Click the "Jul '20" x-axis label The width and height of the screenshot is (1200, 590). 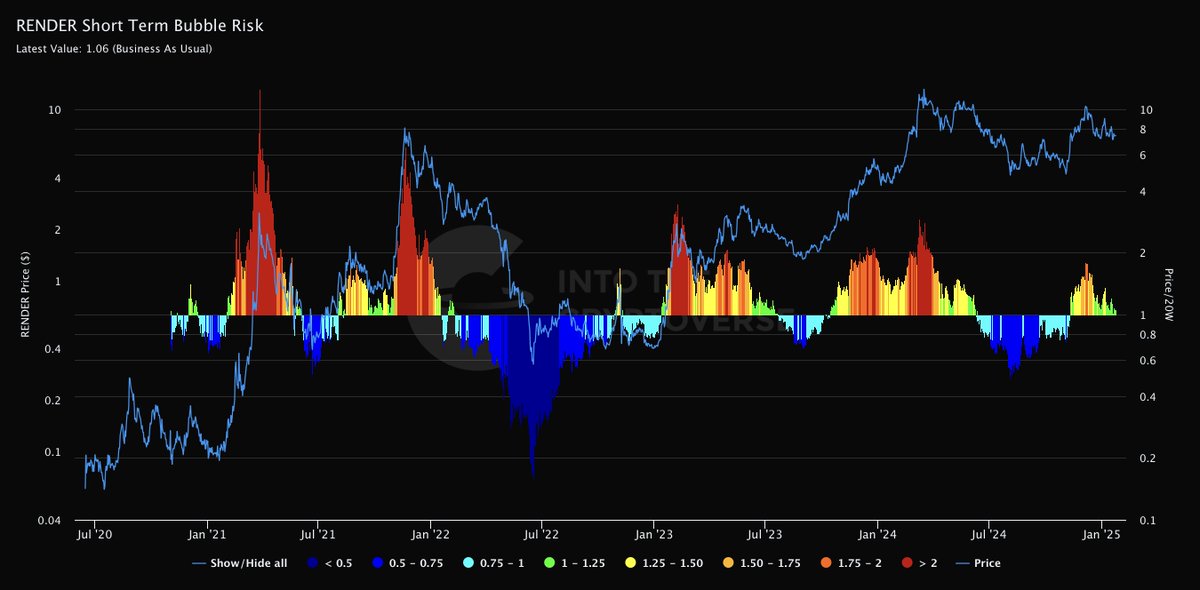(94, 536)
